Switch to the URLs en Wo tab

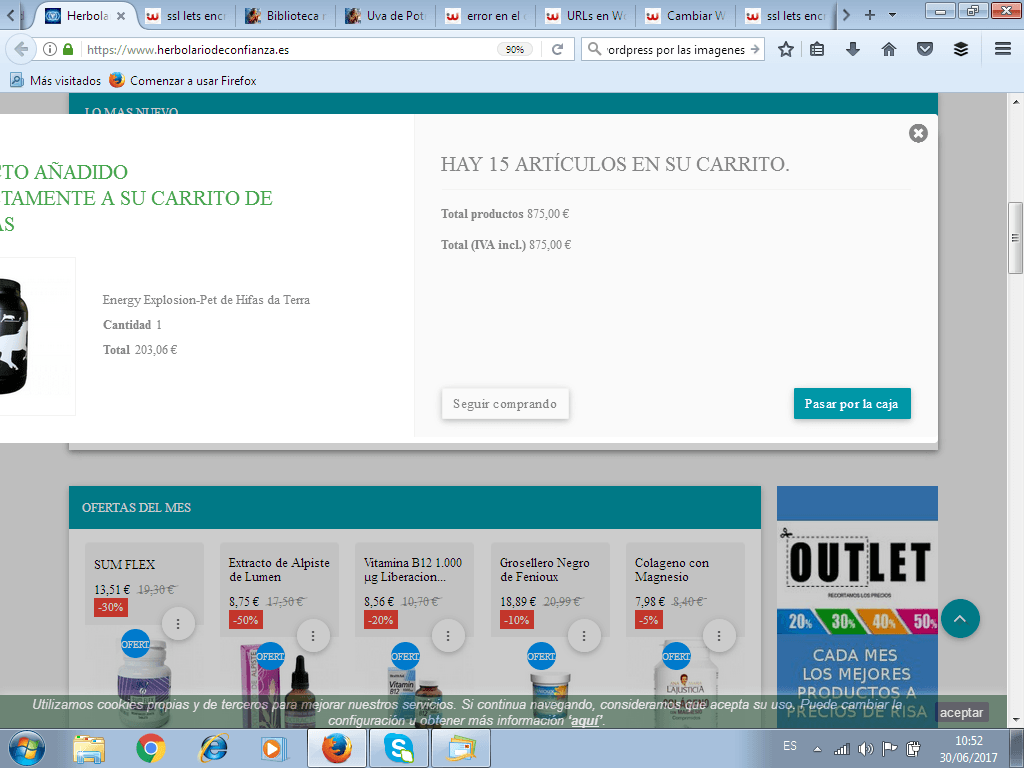click(586, 16)
